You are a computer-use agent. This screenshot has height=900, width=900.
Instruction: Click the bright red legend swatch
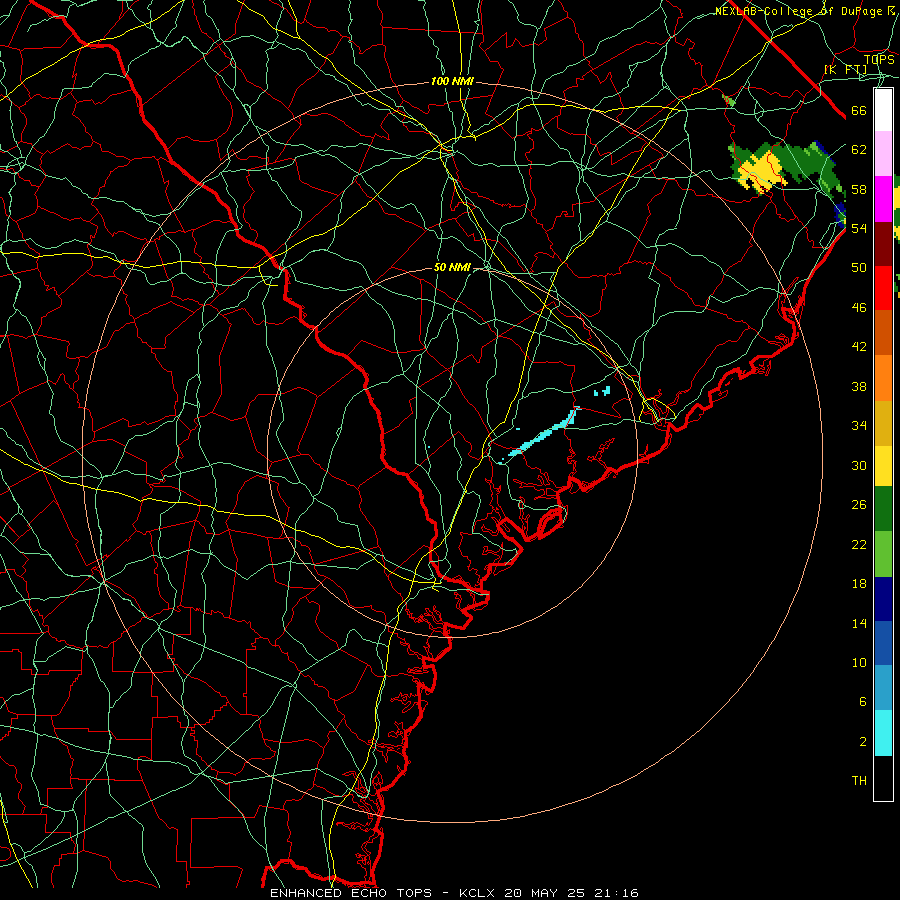click(883, 289)
